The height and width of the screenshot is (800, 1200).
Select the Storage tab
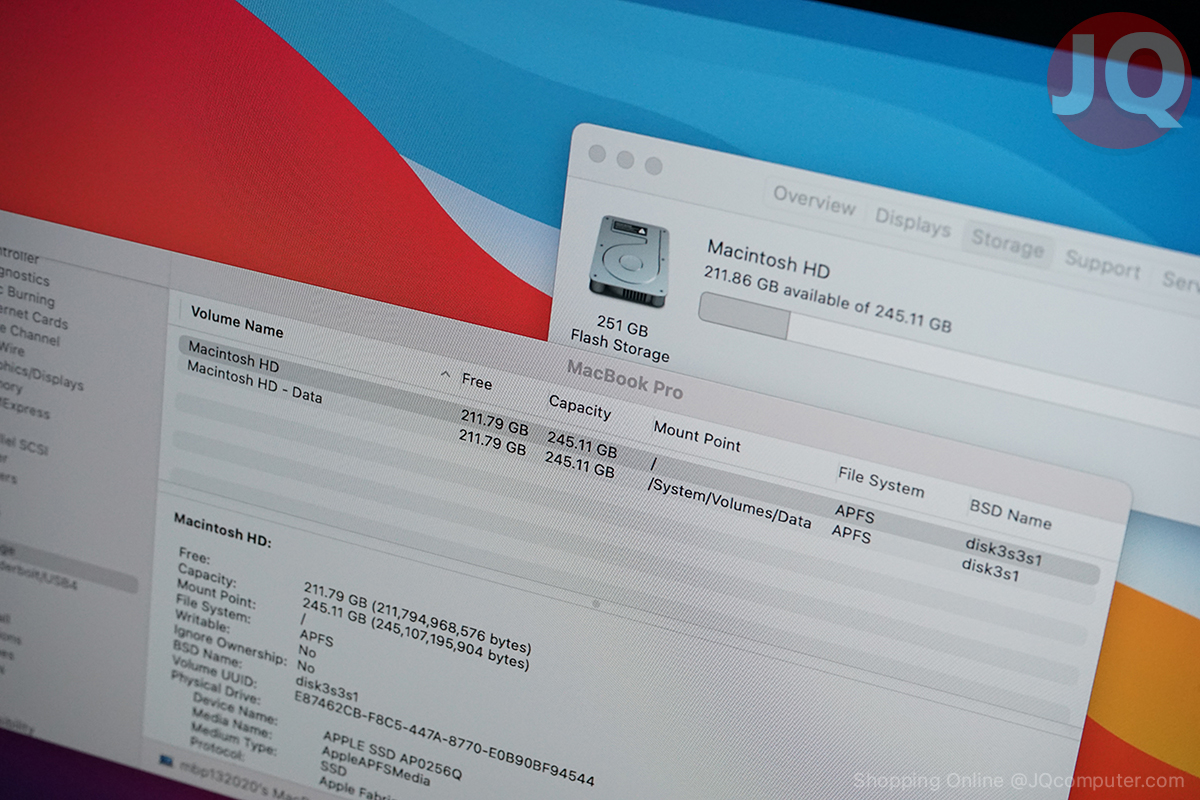pyautogui.click(x=1006, y=244)
